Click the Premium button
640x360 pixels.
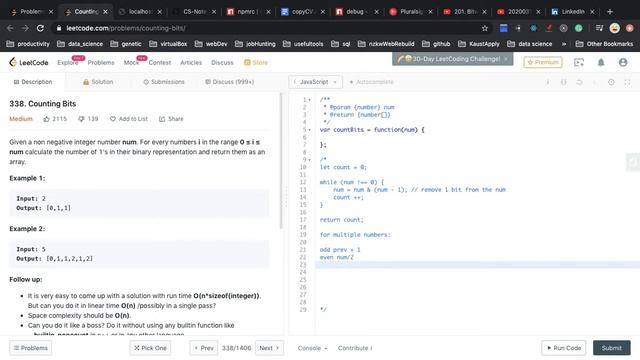coord(543,62)
